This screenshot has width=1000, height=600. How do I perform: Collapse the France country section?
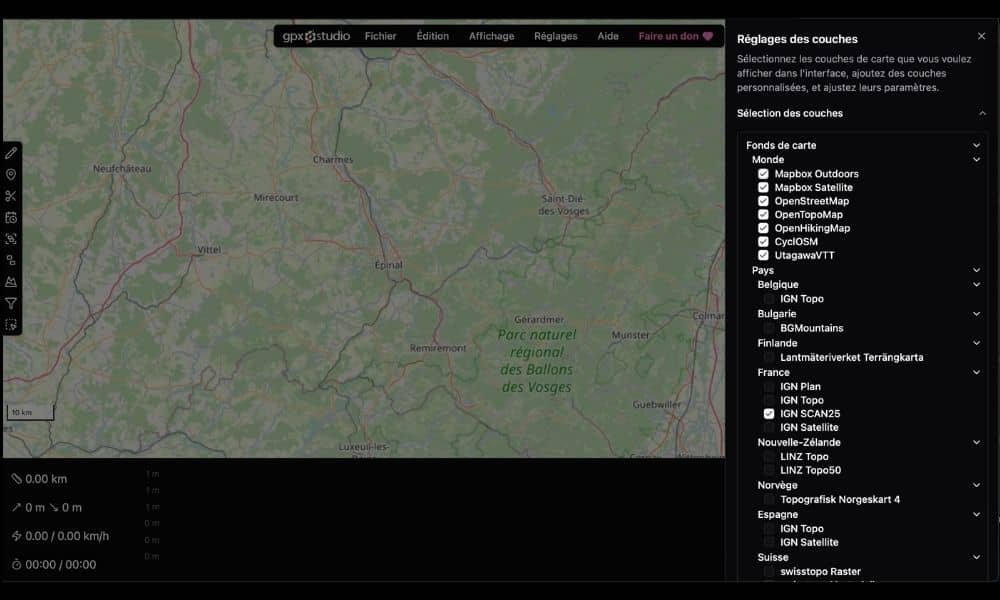977,372
